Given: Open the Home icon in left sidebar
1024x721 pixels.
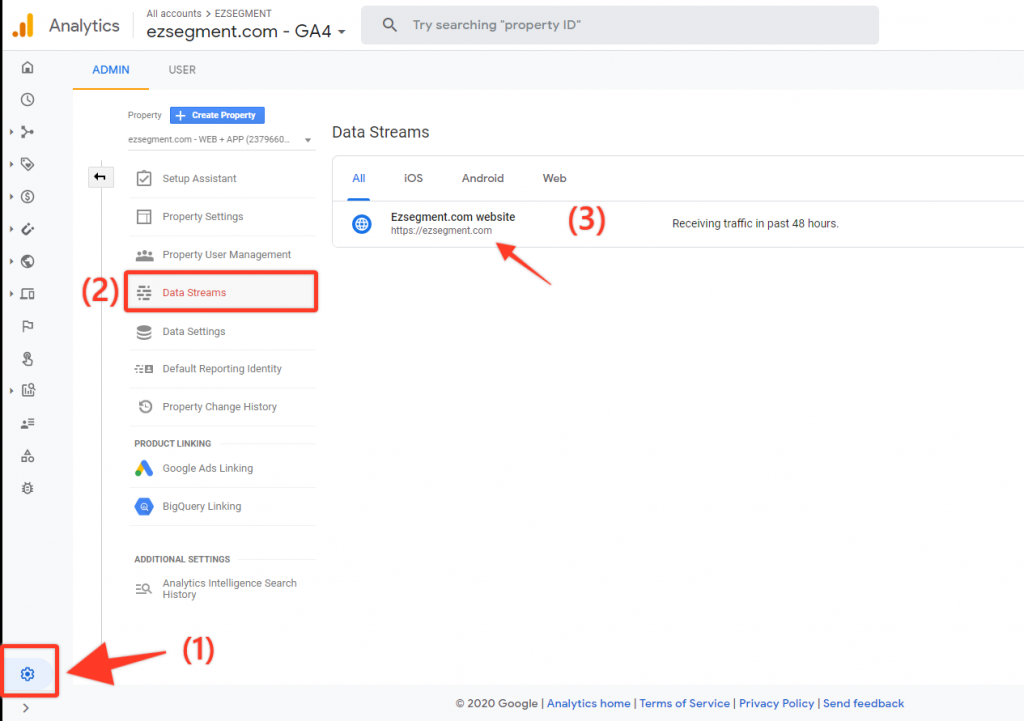Looking at the screenshot, I should tap(27, 67).
